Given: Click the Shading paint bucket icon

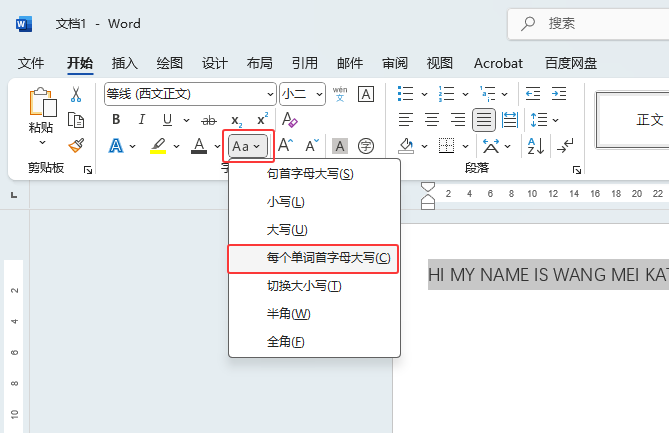Looking at the screenshot, I should point(406,146).
